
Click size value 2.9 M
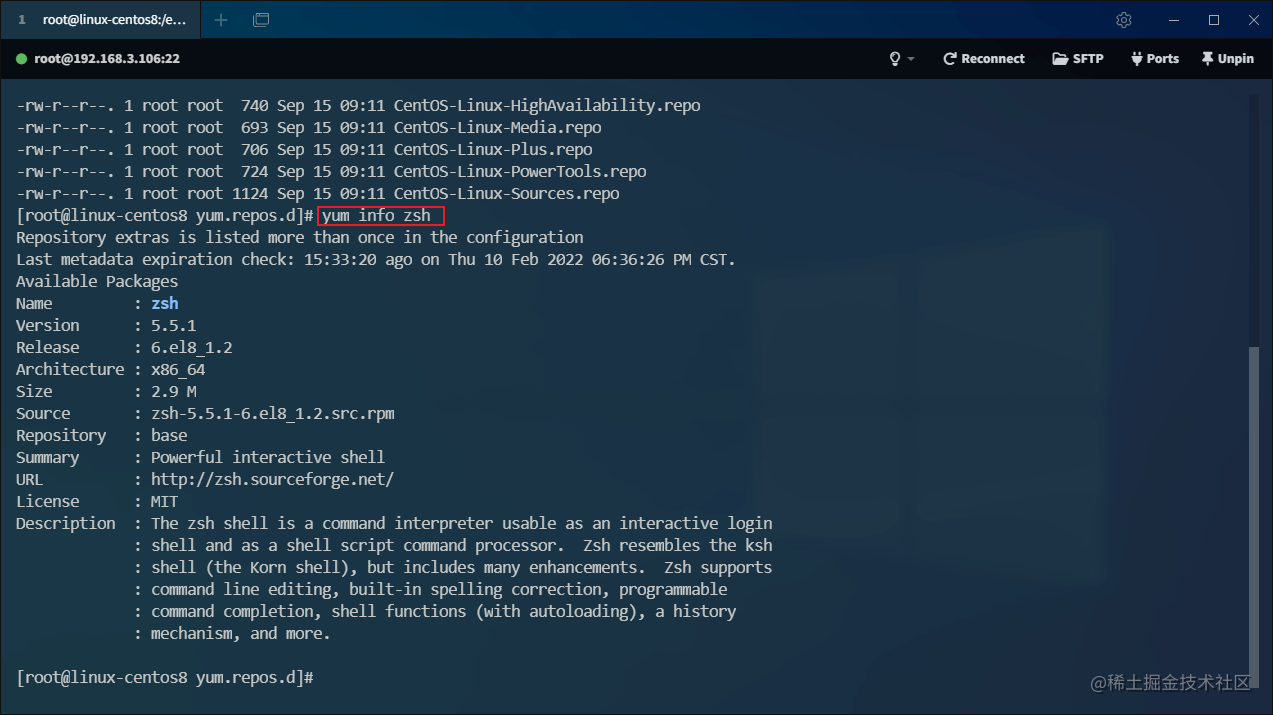point(173,392)
